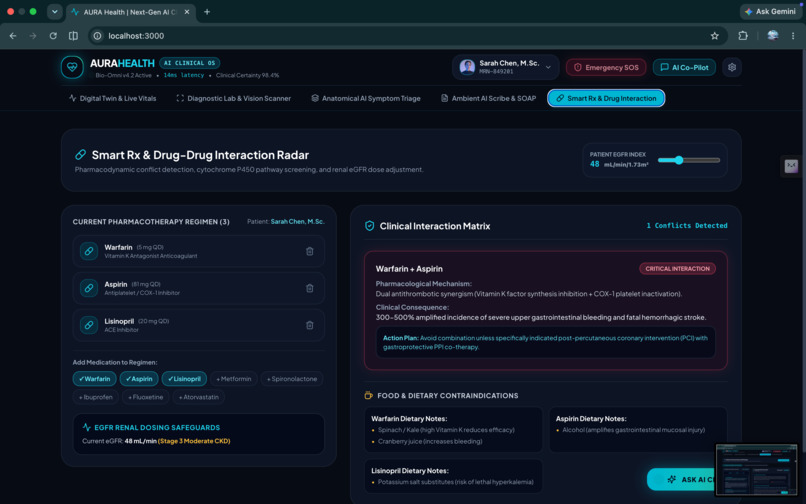Click the Clinical Interaction Matrix shield icon
806x504 pixels.
pyautogui.click(x=369, y=226)
